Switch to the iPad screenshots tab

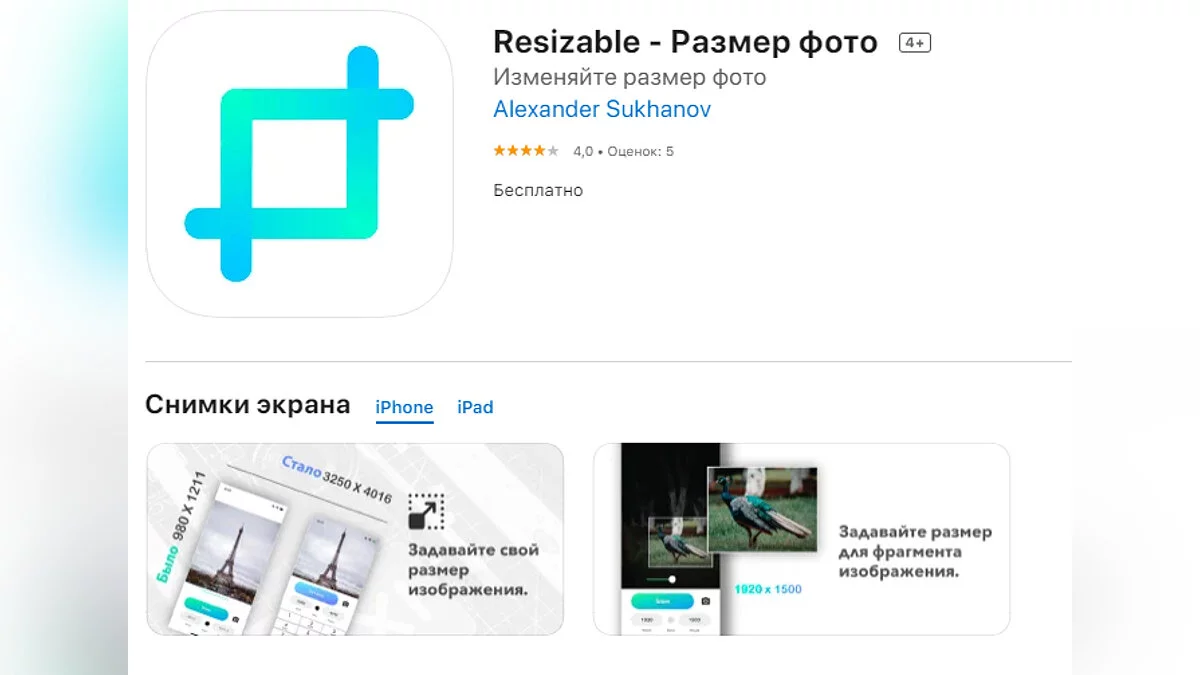click(x=475, y=407)
